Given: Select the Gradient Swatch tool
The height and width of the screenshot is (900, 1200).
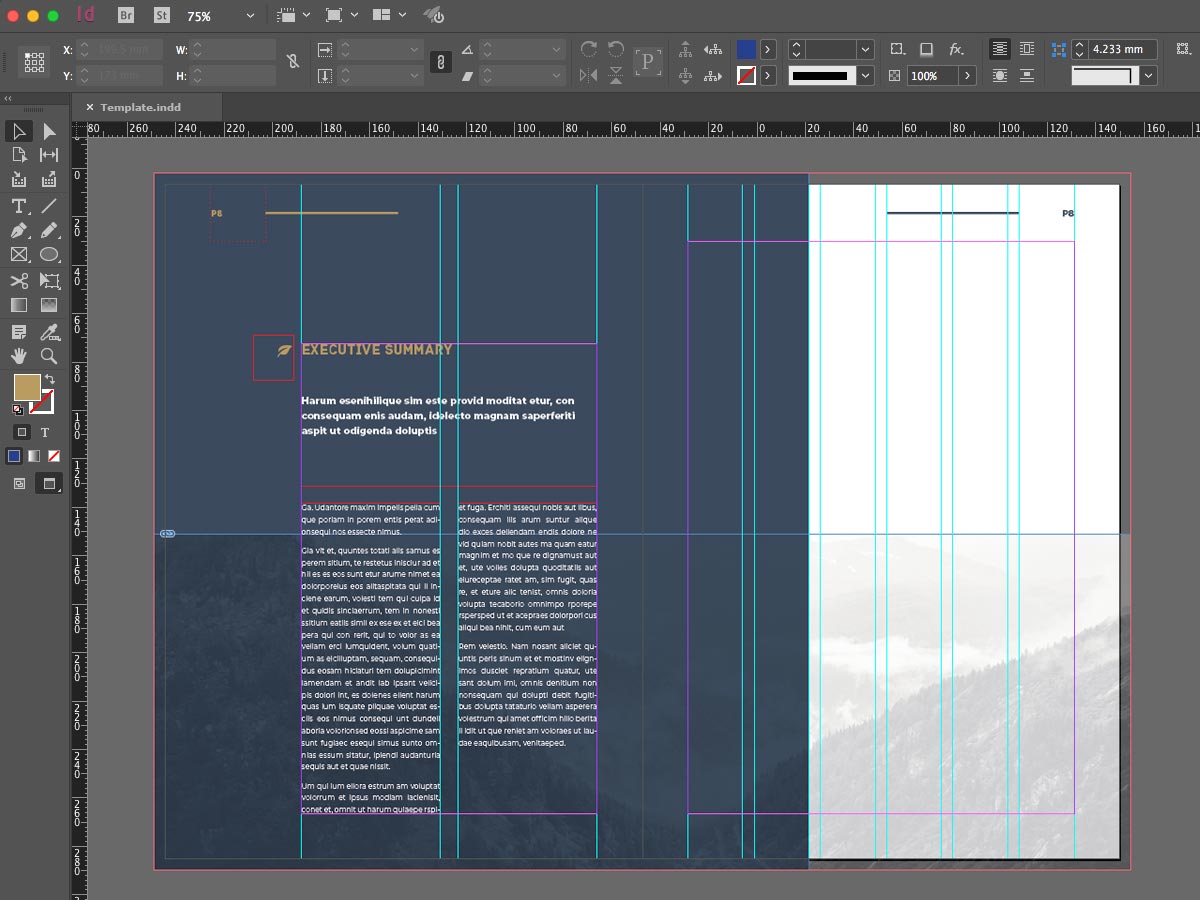Looking at the screenshot, I should click(x=19, y=305).
